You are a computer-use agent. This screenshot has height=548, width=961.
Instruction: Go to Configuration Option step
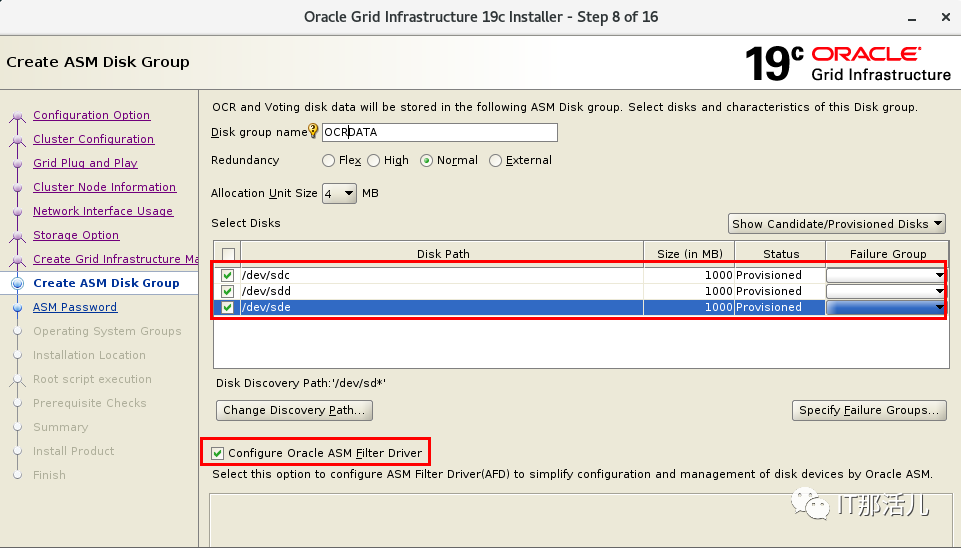pyautogui.click(x=91, y=115)
